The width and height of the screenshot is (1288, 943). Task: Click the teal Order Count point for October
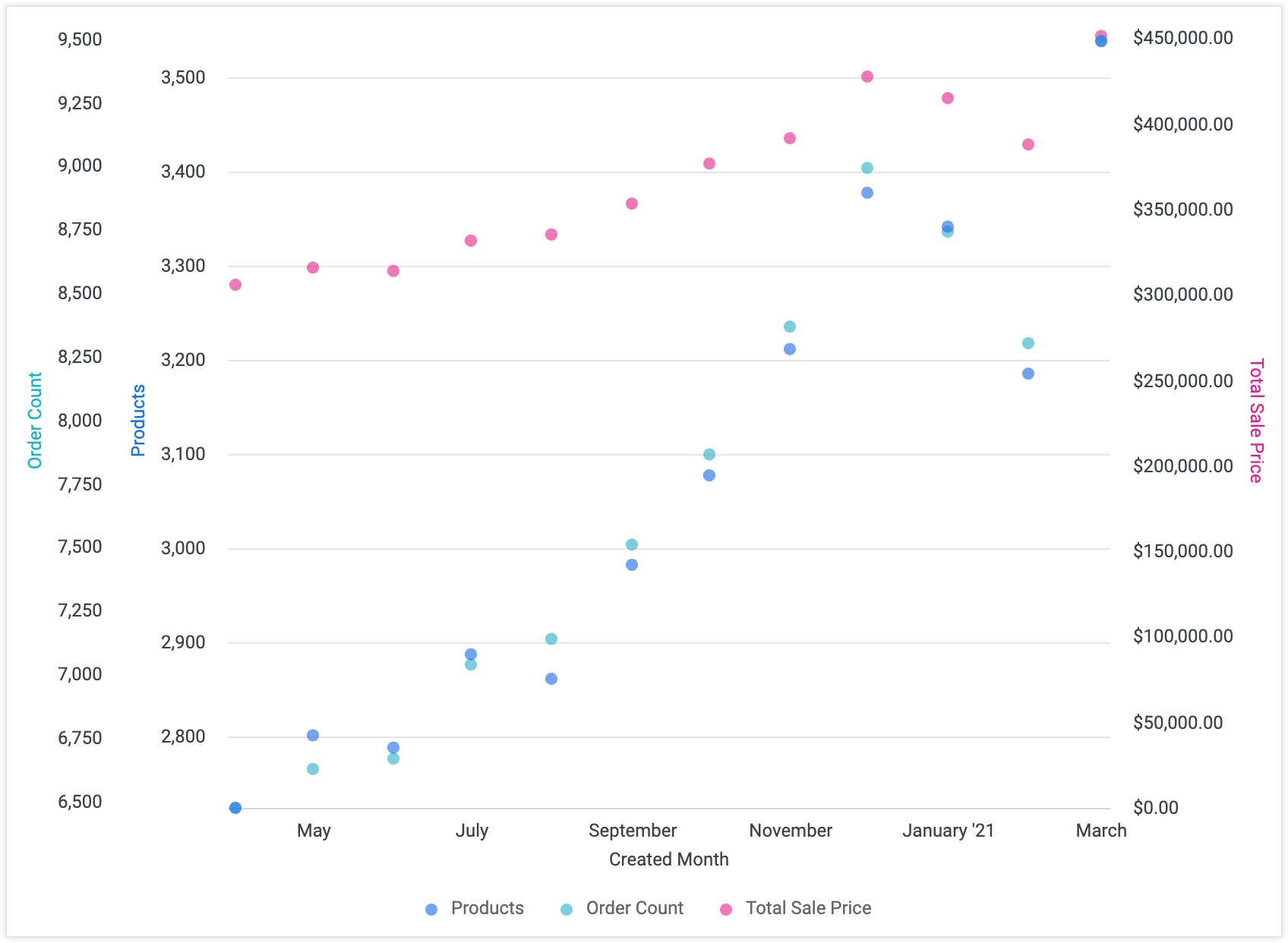pyautogui.click(x=709, y=455)
